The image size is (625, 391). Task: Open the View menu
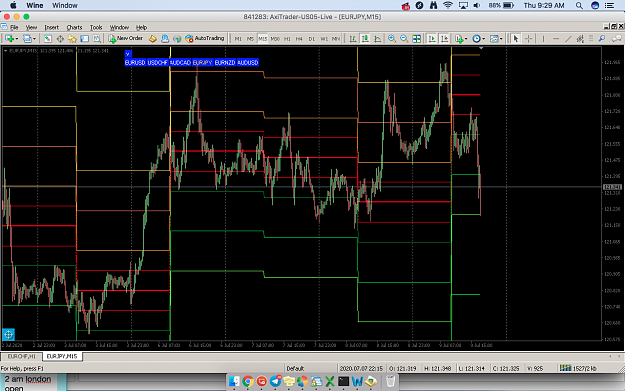tap(31, 28)
